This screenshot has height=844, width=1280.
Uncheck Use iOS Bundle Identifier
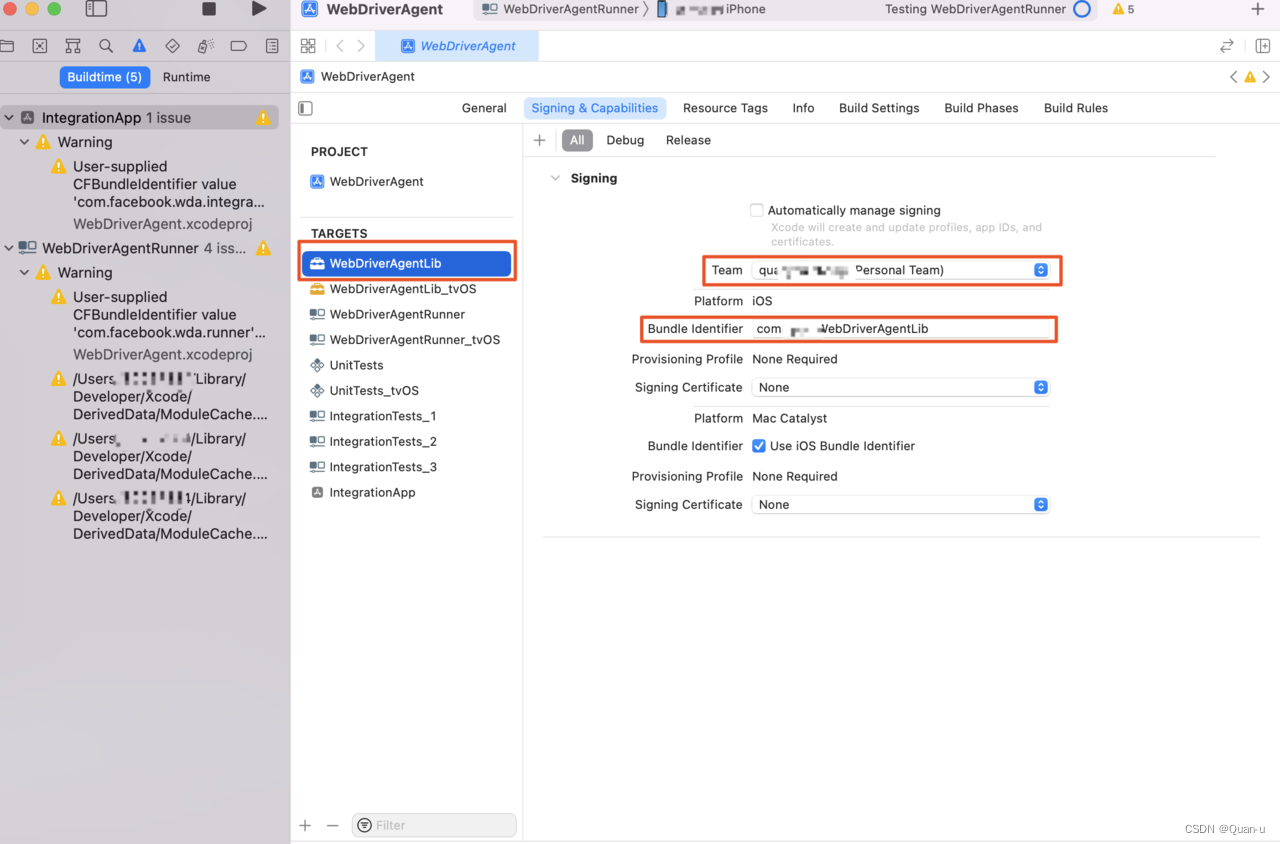pyautogui.click(x=759, y=446)
